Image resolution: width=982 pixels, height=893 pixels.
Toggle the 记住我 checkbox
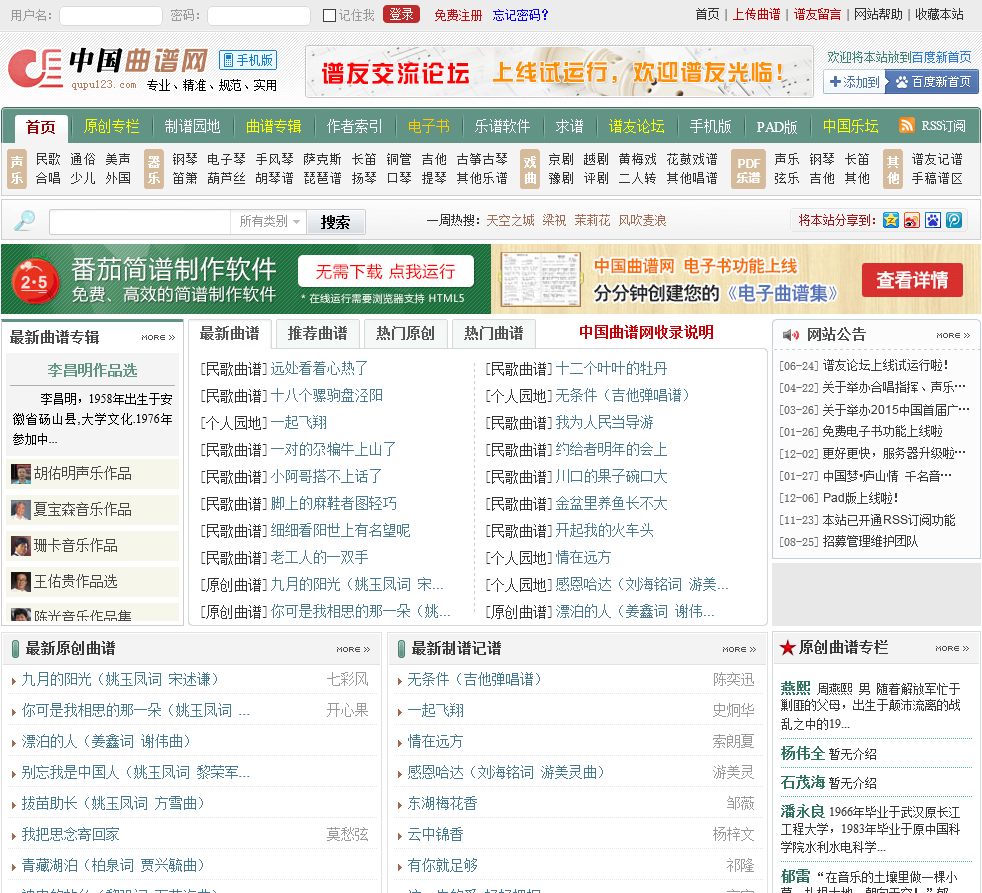pyautogui.click(x=329, y=16)
